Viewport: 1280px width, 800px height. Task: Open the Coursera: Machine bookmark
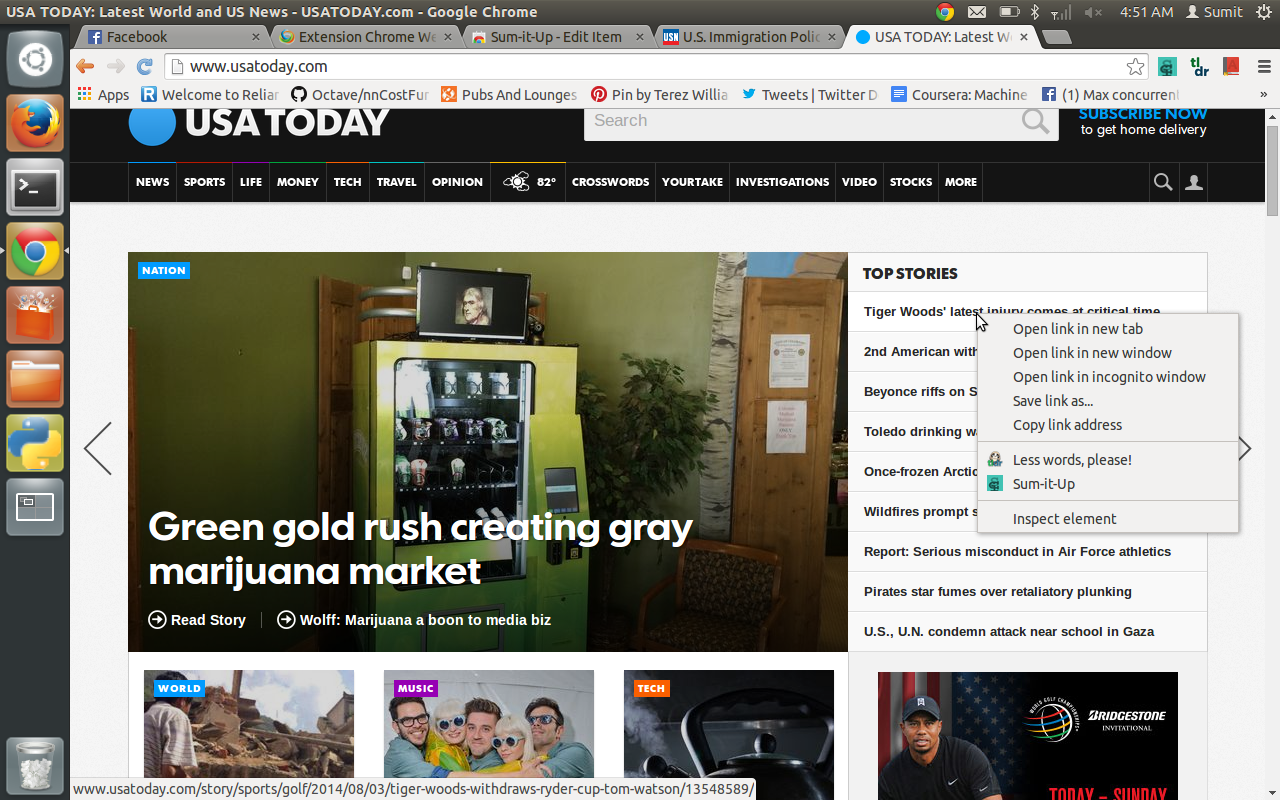[958, 94]
